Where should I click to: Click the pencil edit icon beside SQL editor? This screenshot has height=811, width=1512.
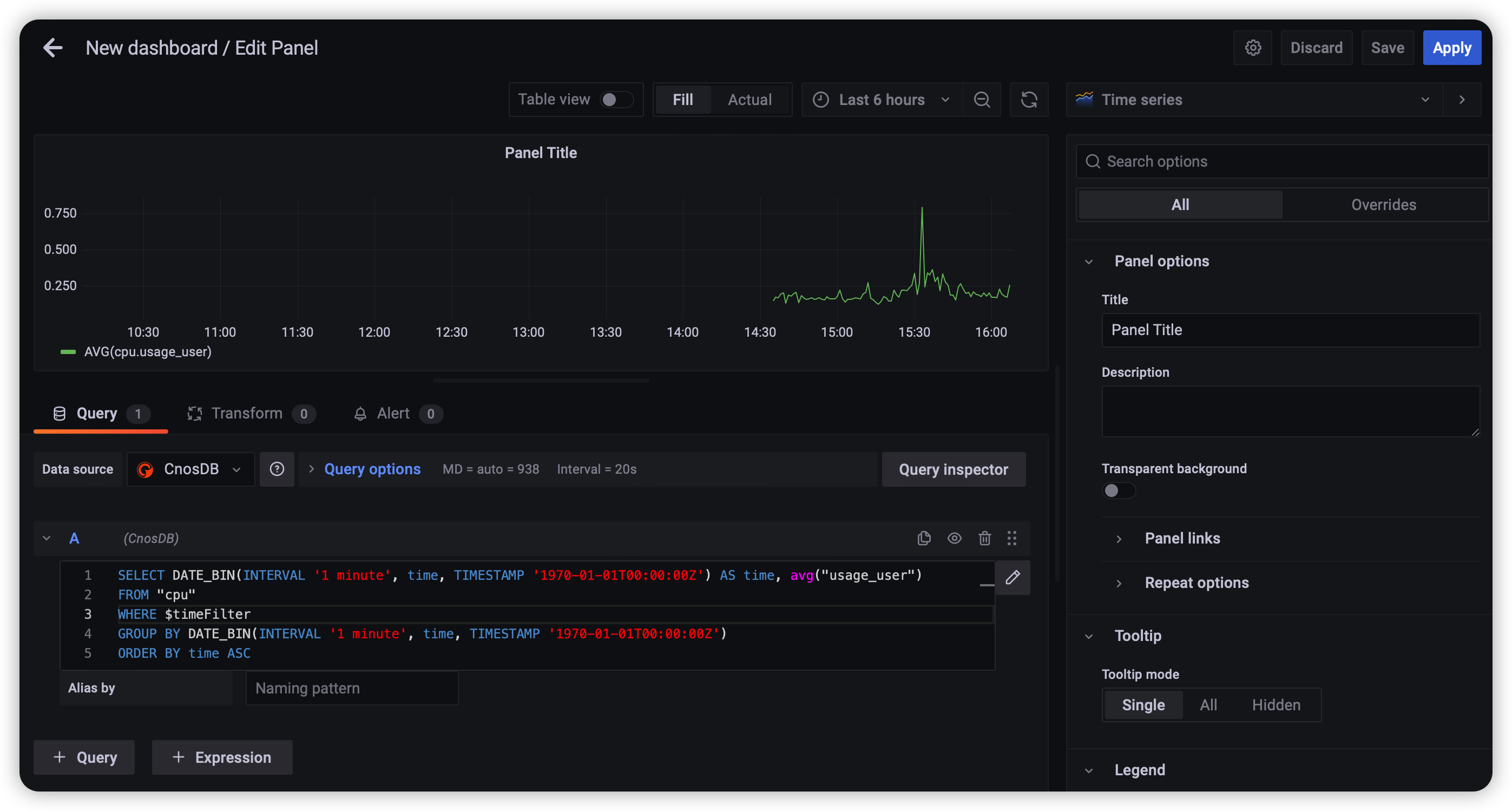(x=1013, y=577)
